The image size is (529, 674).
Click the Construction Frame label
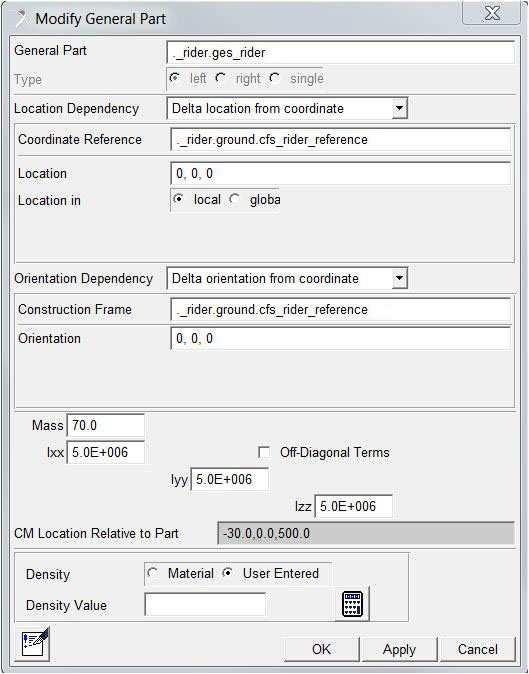coord(75,309)
